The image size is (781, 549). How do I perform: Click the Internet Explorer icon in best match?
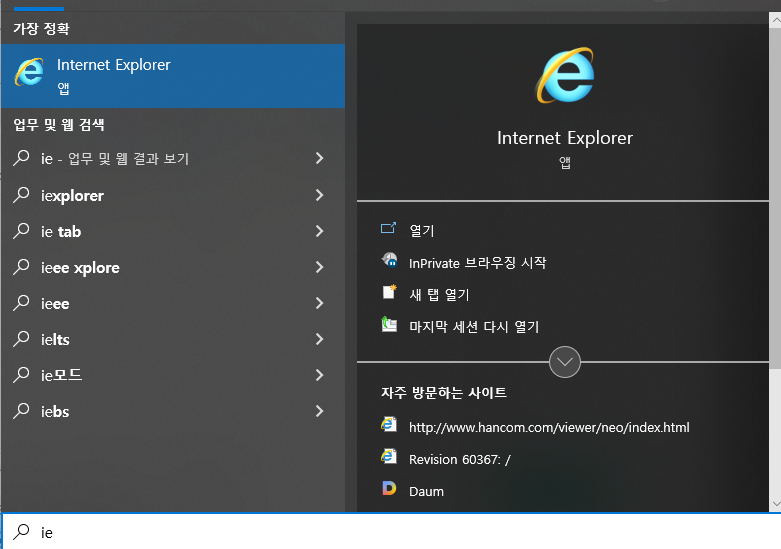[x=29, y=72]
